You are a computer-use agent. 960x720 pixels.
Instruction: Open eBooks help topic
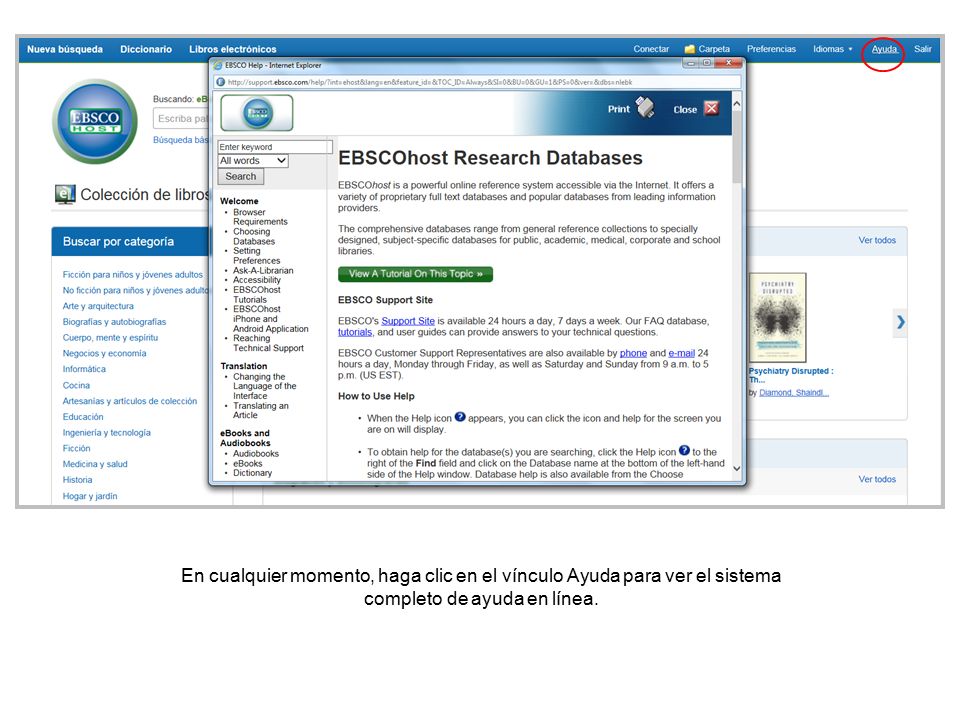pos(247,463)
